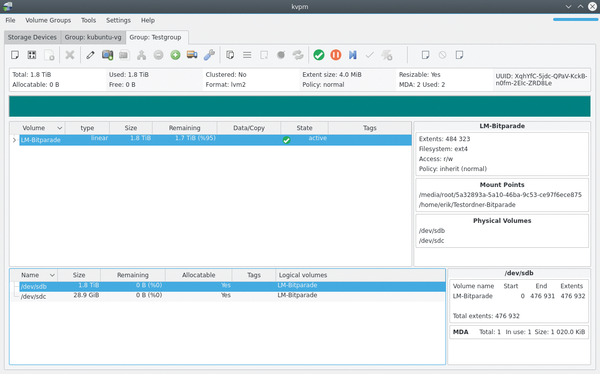
Task: Click the /home/erik/Testordner-Bitparade mount point
Action: (x=467, y=204)
